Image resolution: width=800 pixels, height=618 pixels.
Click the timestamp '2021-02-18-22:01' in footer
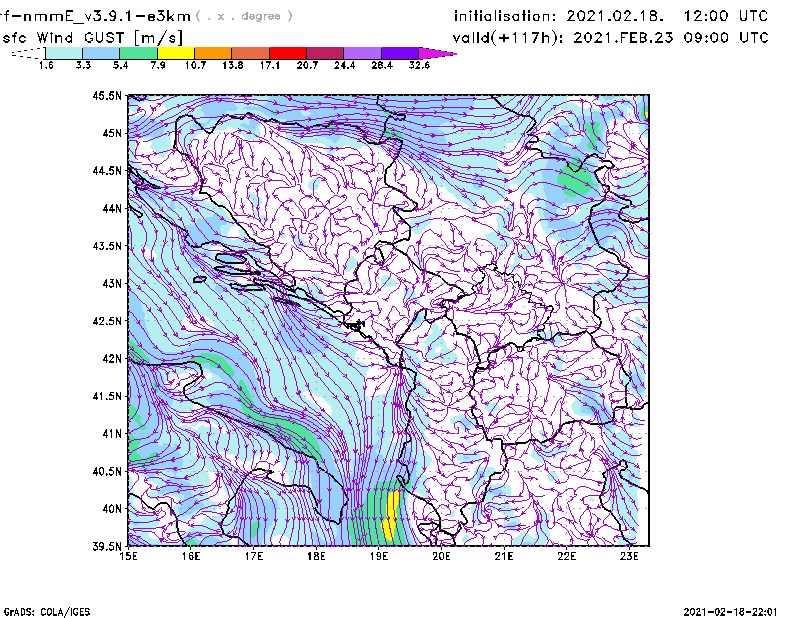coord(730,611)
